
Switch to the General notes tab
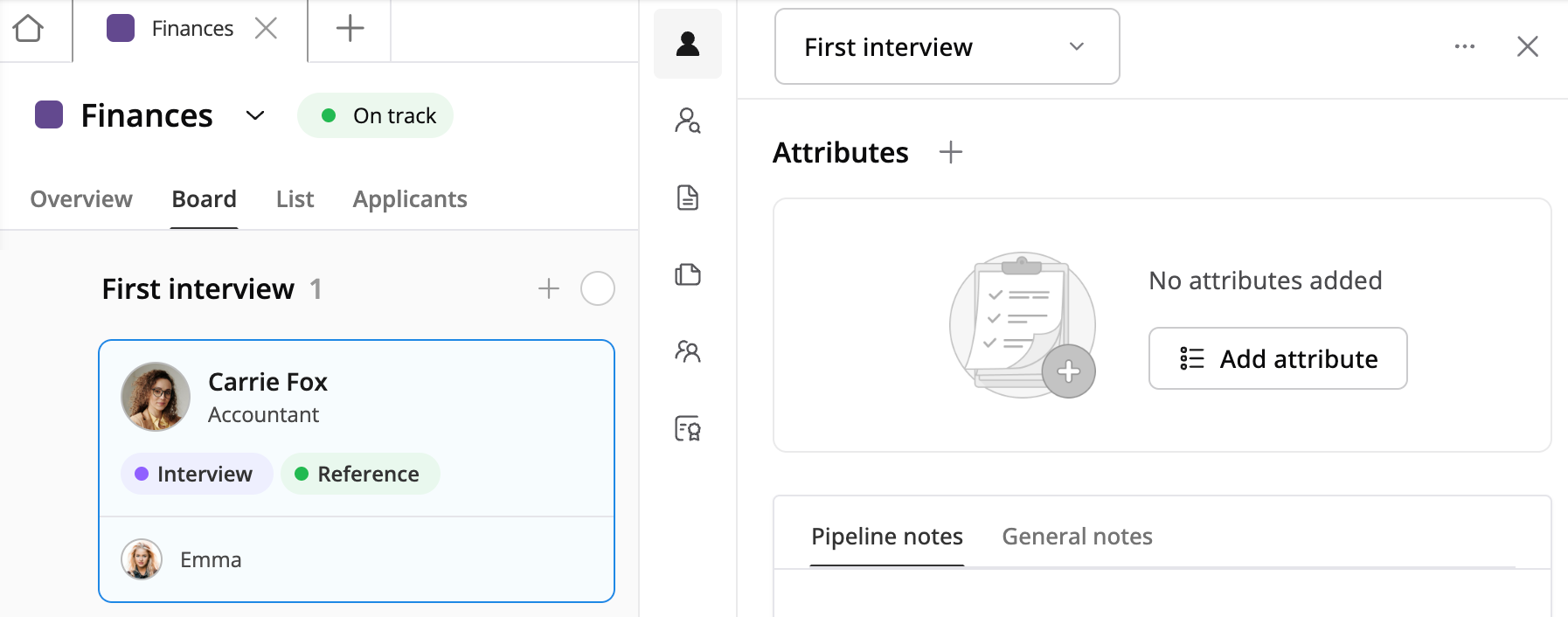tap(1077, 536)
